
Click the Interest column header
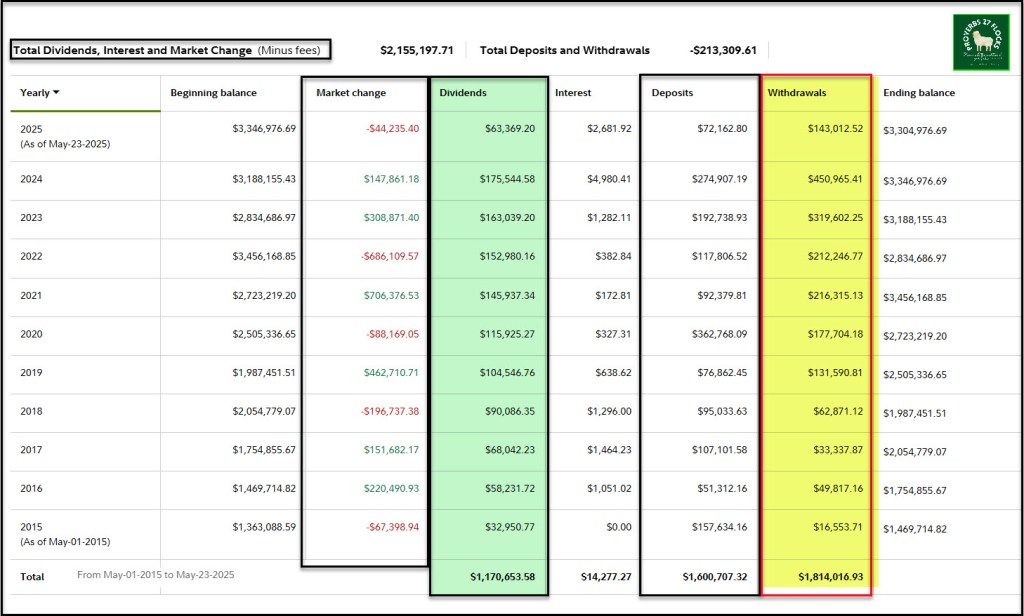(573, 93)
